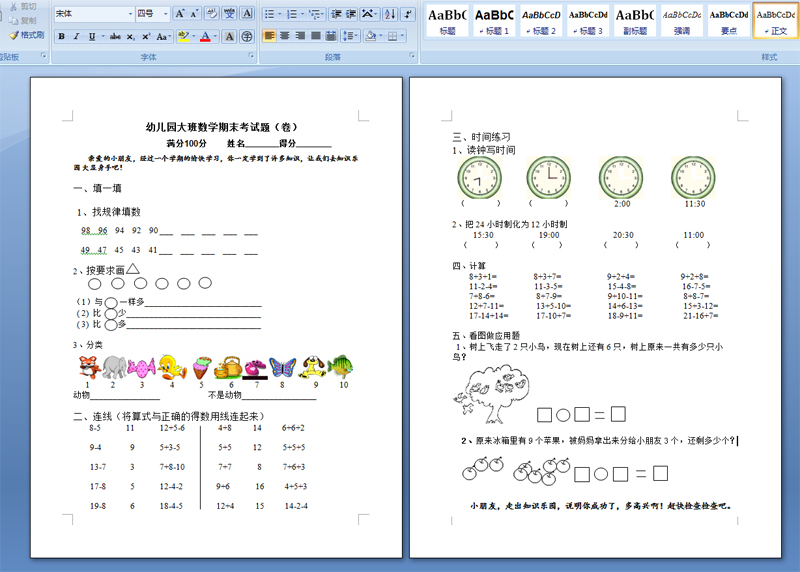Apply the 强调 style

(x=682, y=21)
